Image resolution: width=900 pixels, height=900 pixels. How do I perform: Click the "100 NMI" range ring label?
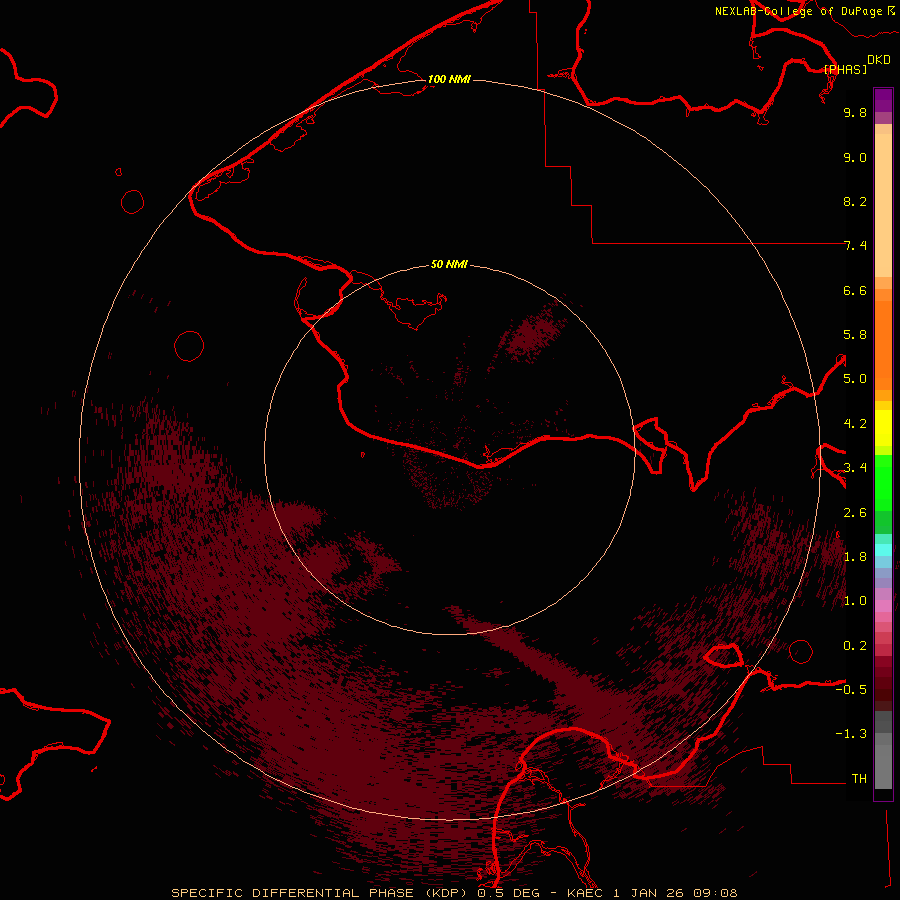[x=449, y=79]
